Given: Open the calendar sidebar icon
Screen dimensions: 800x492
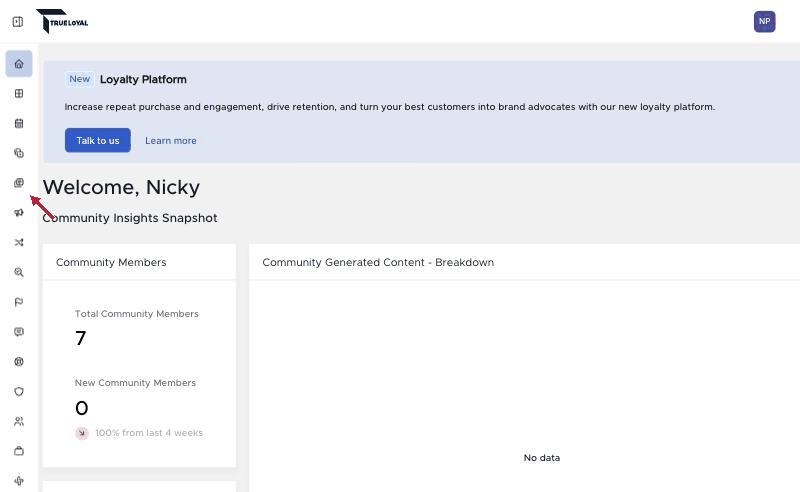Looking at the screenshot, I should coord(19,123).
